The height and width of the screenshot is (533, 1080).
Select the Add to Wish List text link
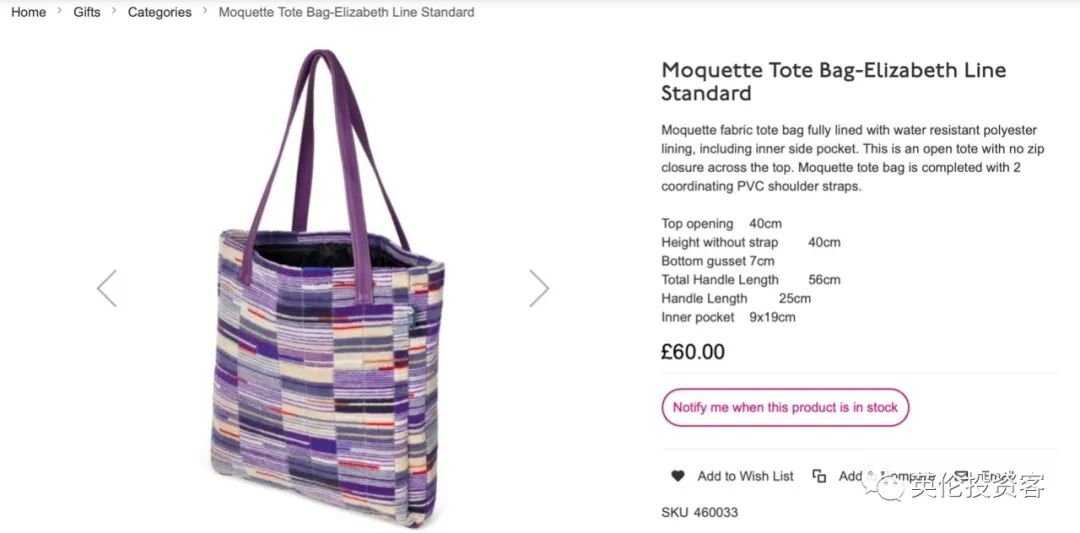[745, 476]
